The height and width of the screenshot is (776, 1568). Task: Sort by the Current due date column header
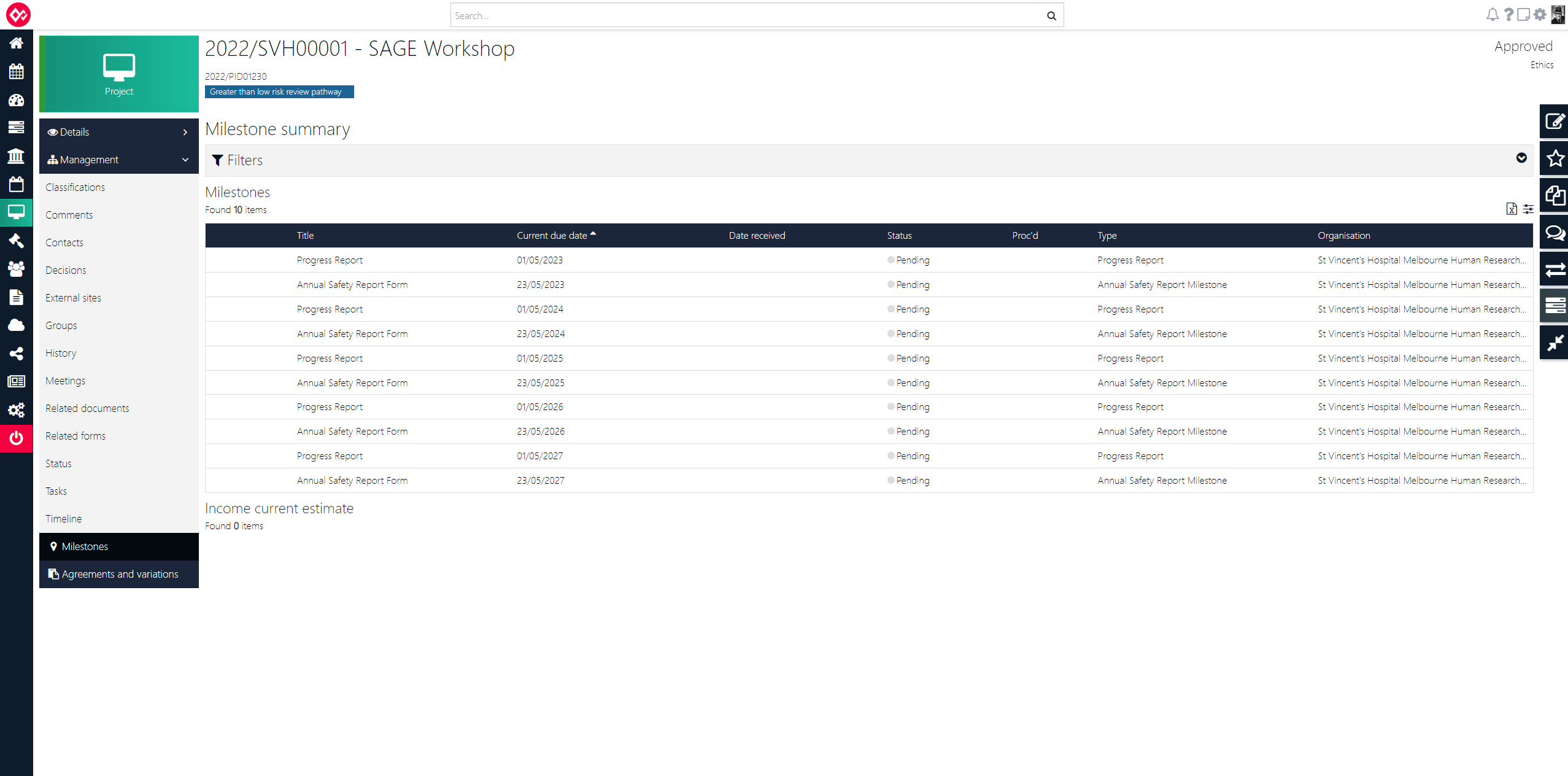click(x=554, y=235)
